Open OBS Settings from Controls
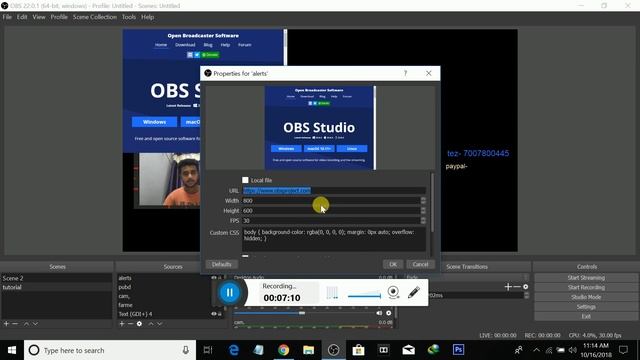The width and height of the screenshot is (640, 360). (x=586, y=307)
